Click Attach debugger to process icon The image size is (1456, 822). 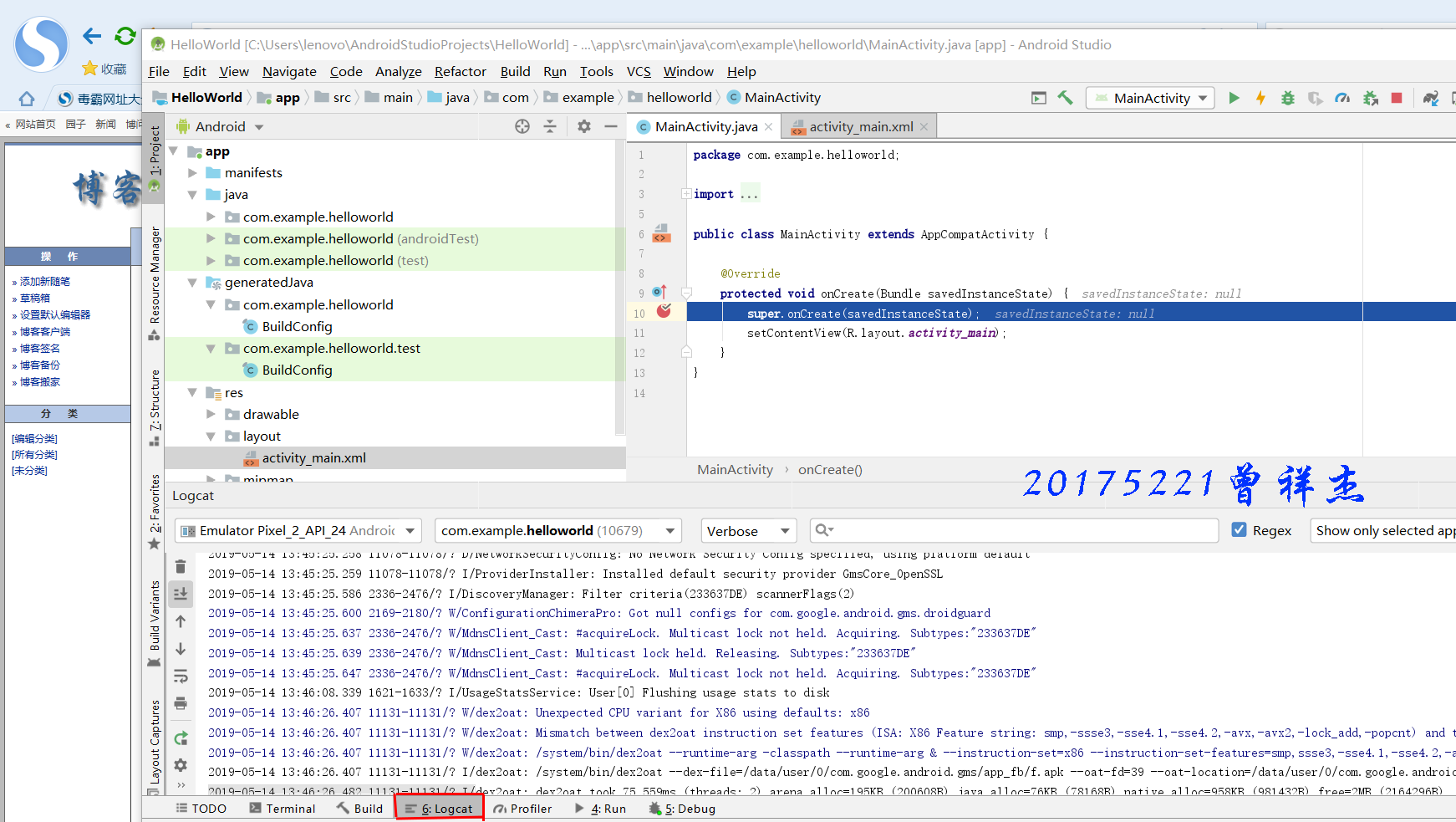click(x=1370, y=98)
